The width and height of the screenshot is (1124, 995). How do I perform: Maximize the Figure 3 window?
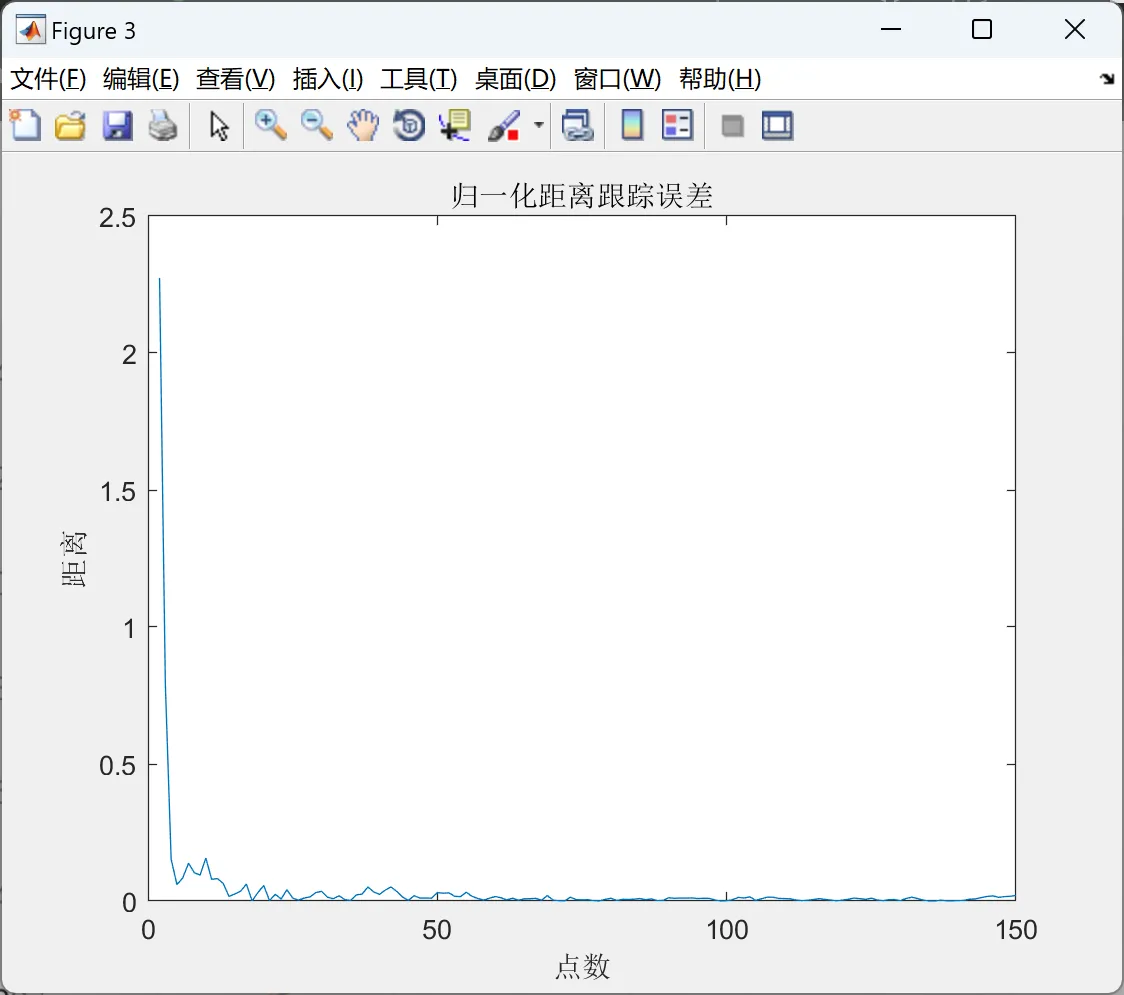[982, 29]
